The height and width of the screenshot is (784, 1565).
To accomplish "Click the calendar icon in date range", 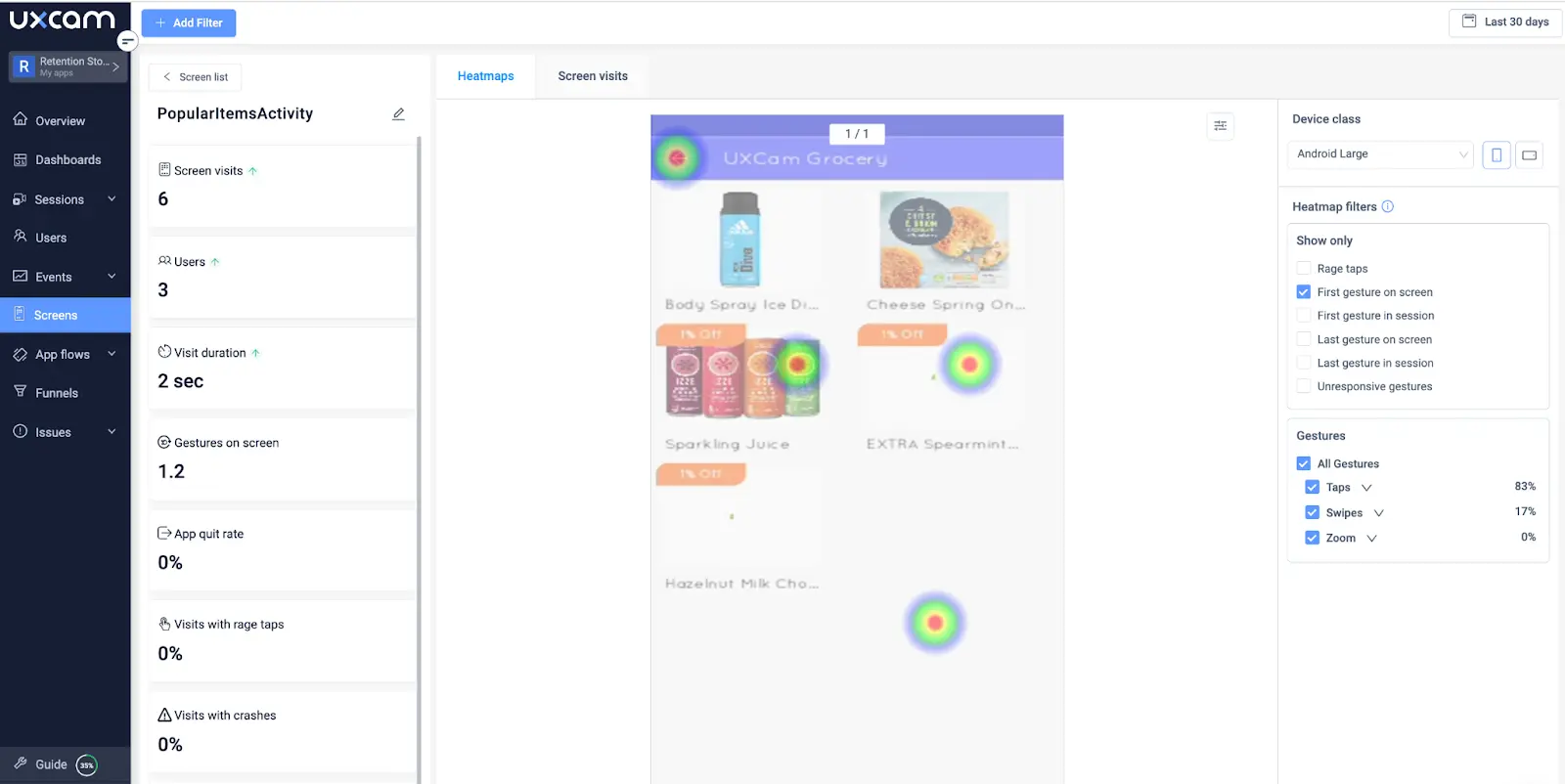I will [x=1469, y=21].
